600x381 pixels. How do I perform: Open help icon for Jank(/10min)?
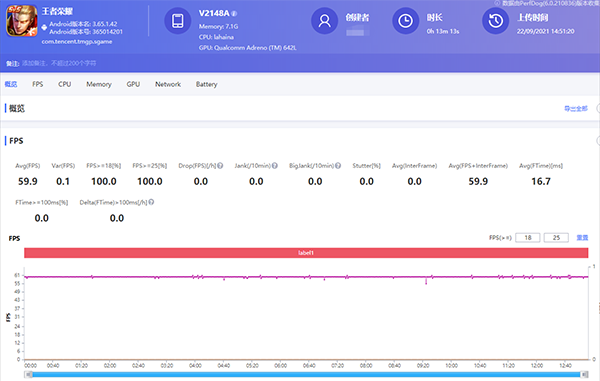click(x=275, y=166)
